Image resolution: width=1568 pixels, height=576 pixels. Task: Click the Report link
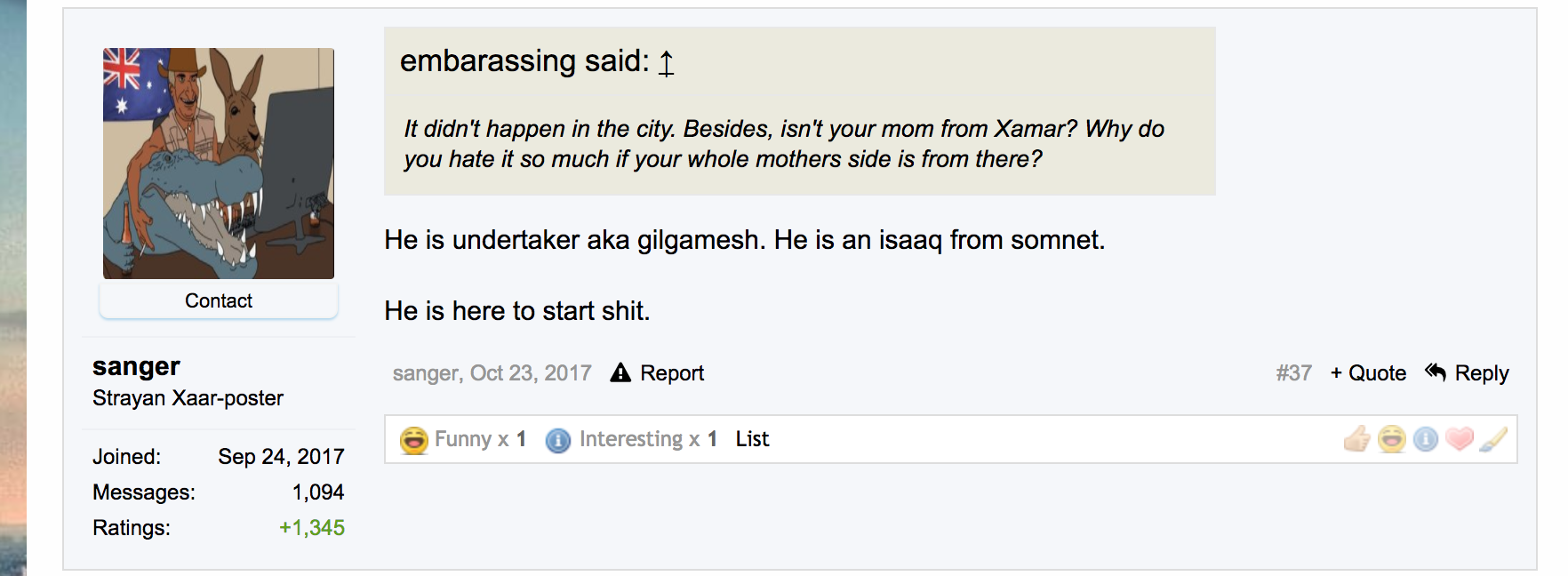672,373
